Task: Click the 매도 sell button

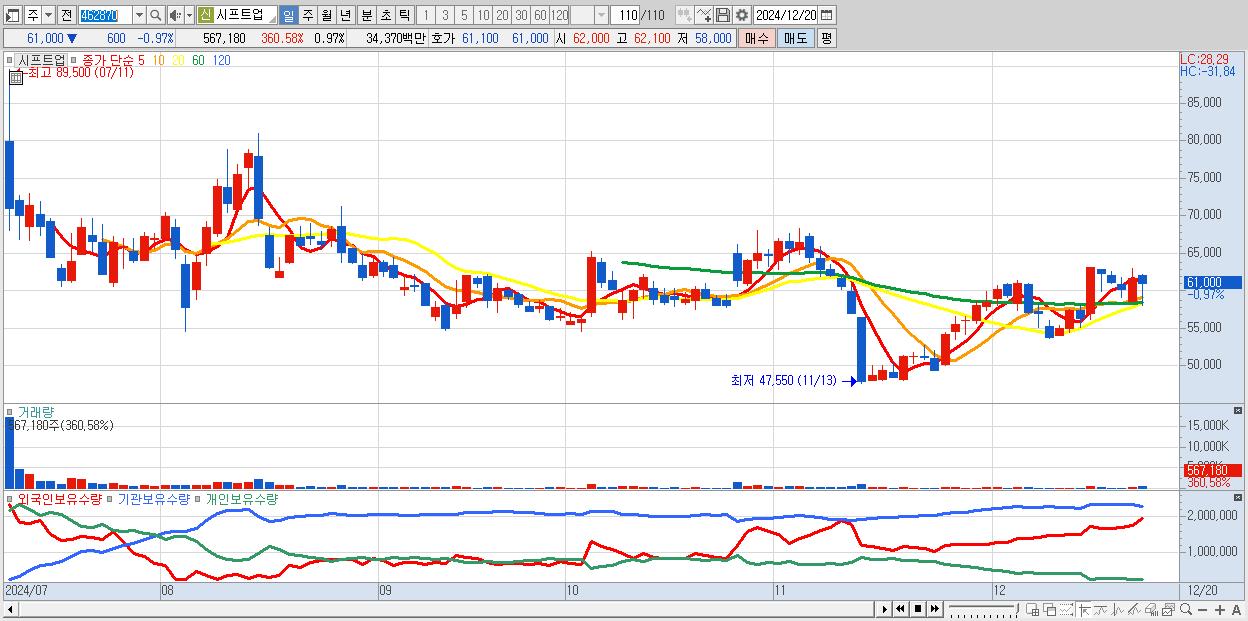Action: 795,38
